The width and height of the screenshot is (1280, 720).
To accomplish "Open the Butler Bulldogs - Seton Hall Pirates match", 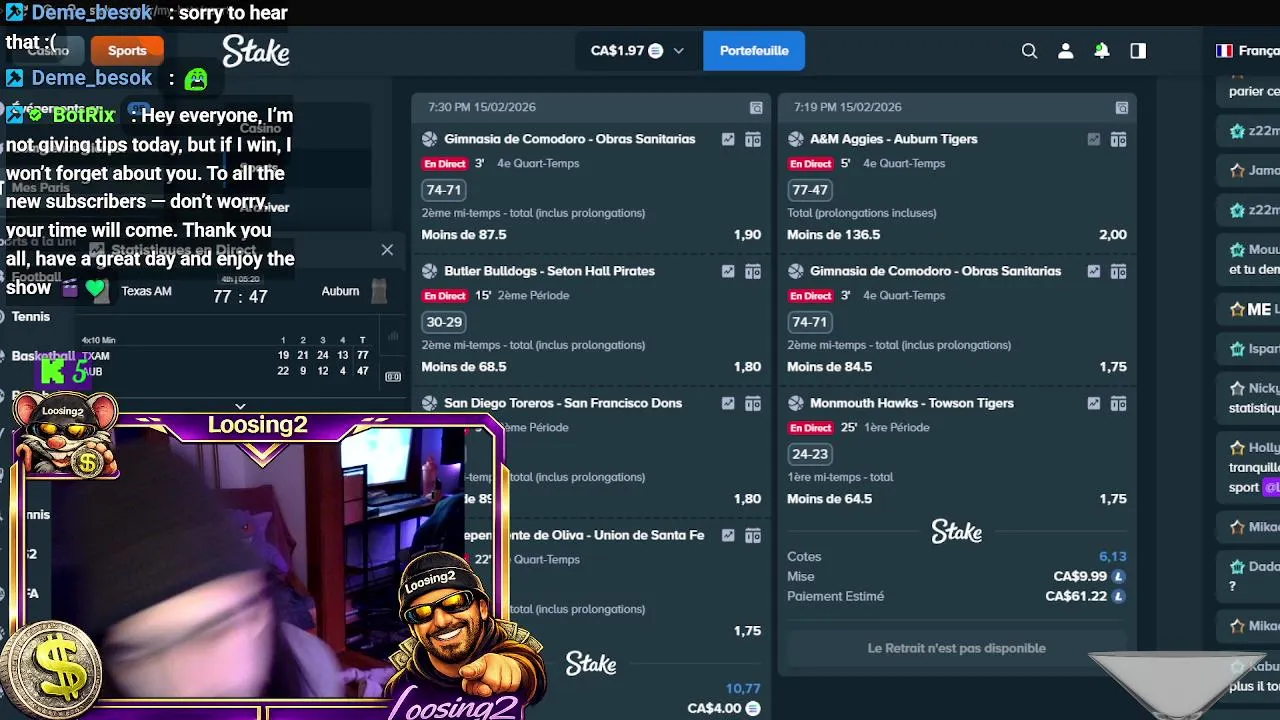I will [550, 271].
